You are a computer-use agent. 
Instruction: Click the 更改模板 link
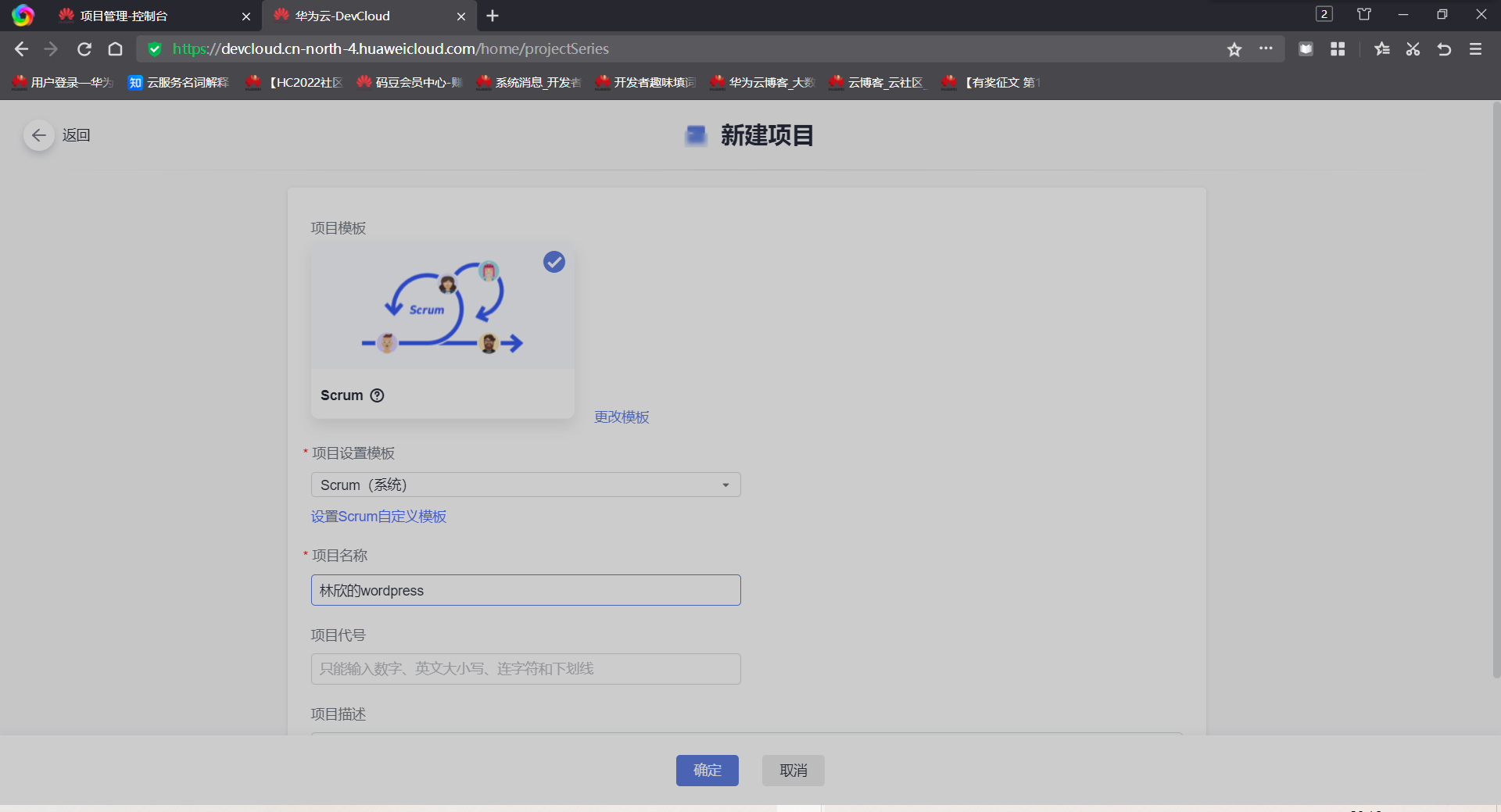[622, 417]
